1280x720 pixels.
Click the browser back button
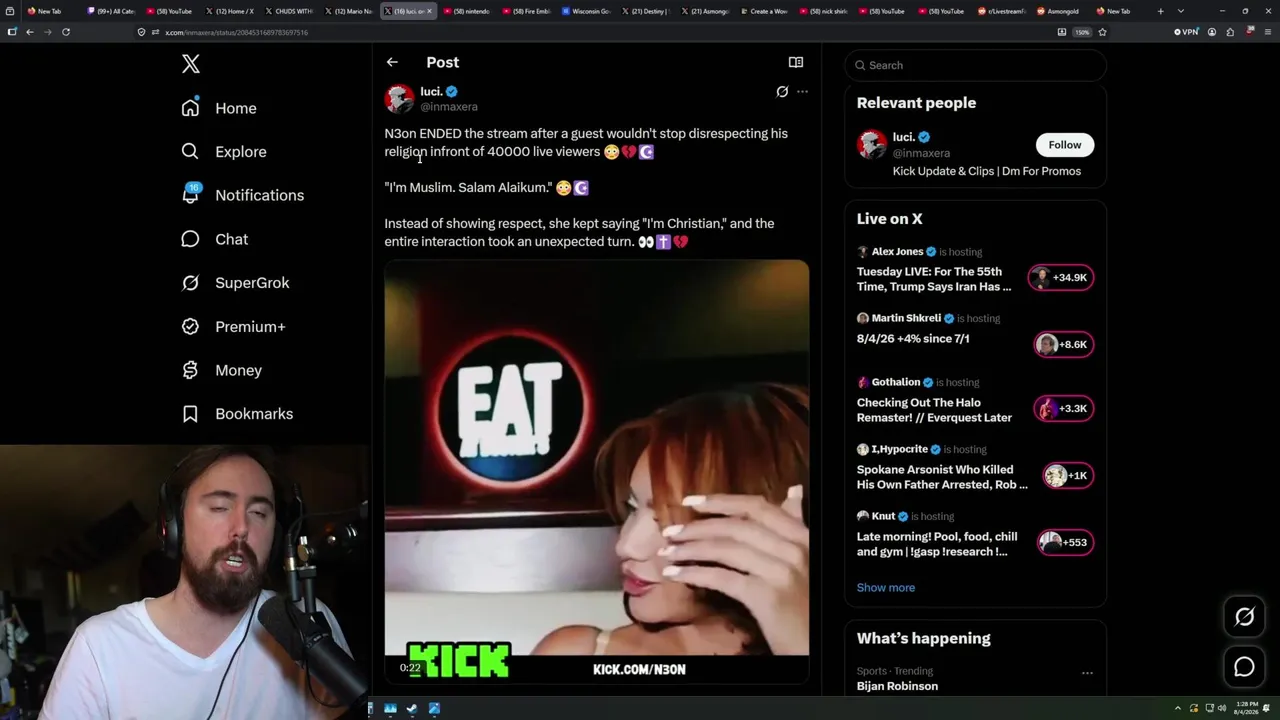(x=30, y=32)
